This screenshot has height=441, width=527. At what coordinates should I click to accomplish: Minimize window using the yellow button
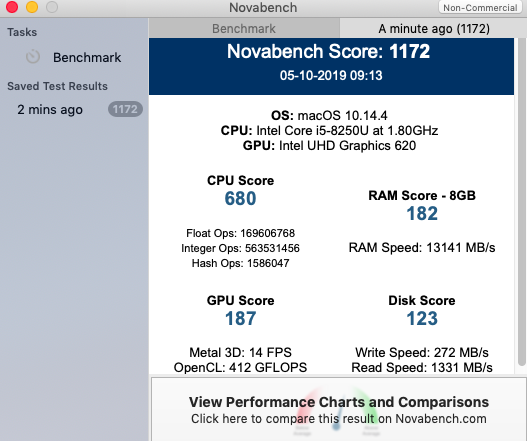32,7
